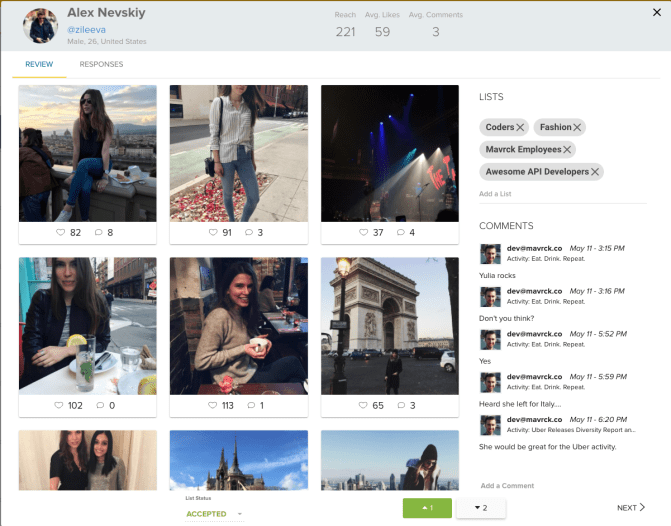Click comment icon on 65-likes Arc photo
The width and height of the screenshot is (671, 526).
[401, 405]
